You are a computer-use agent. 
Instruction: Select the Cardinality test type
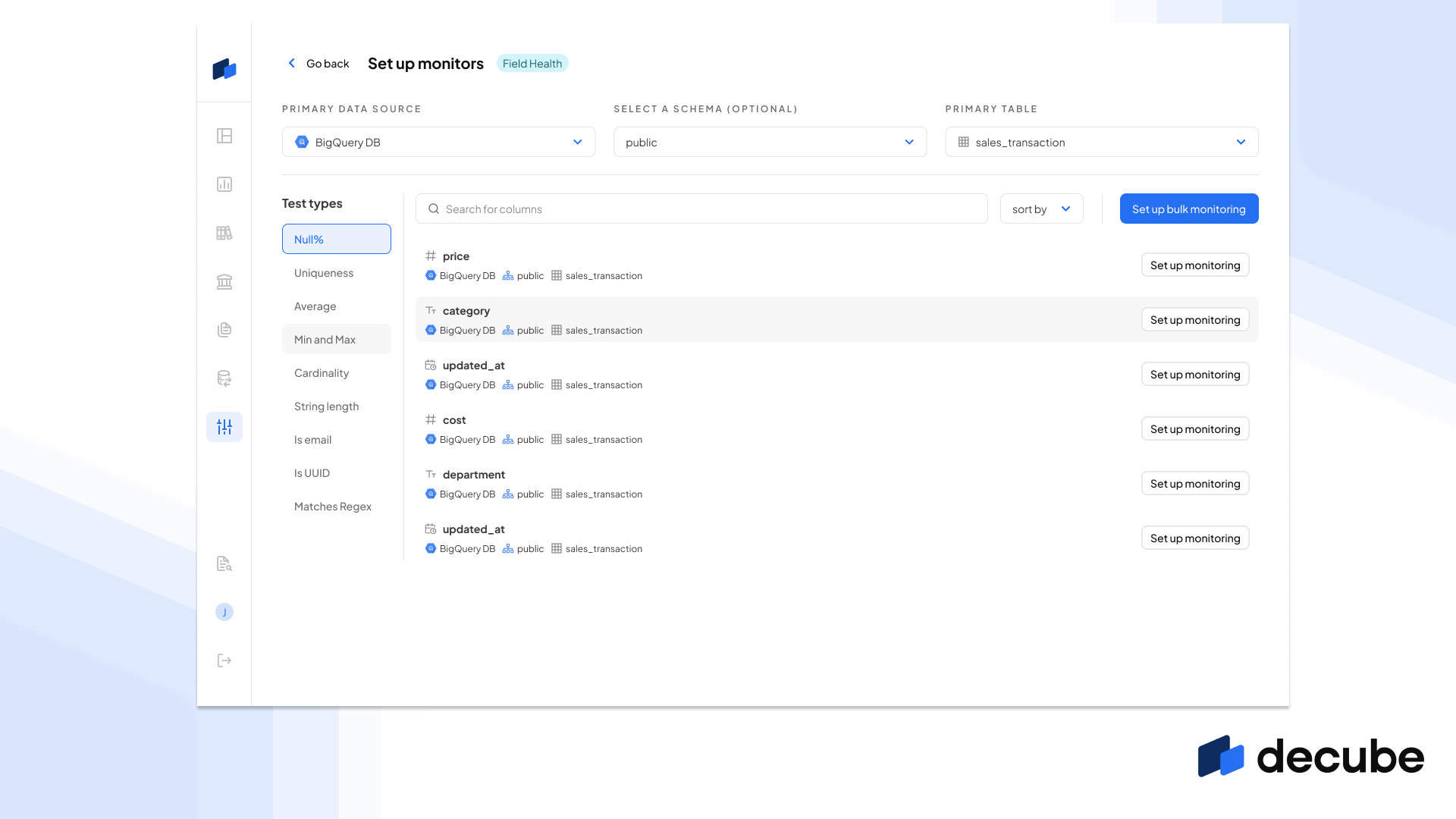tap(337, 372)
